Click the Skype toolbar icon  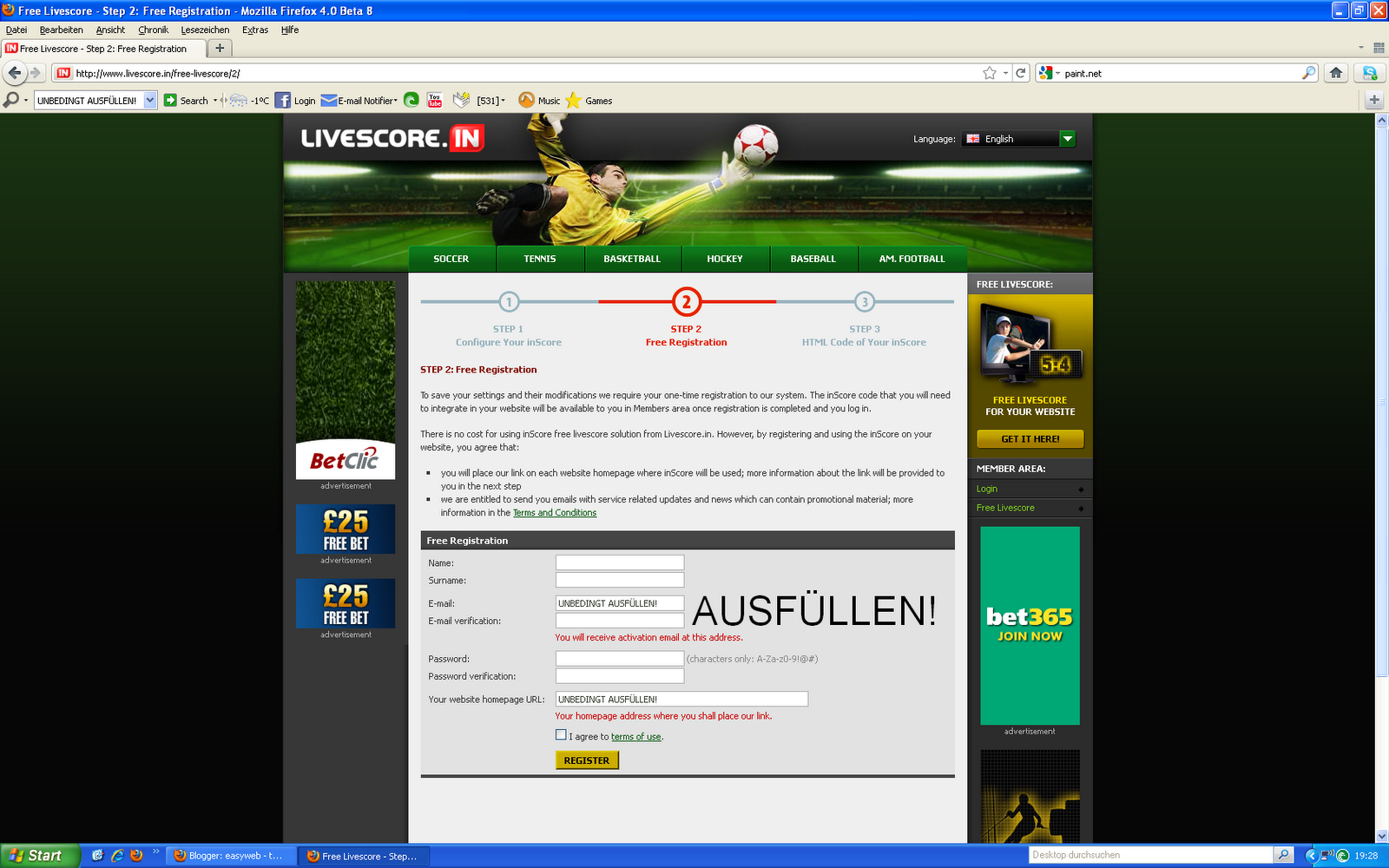pos(1369,73)
